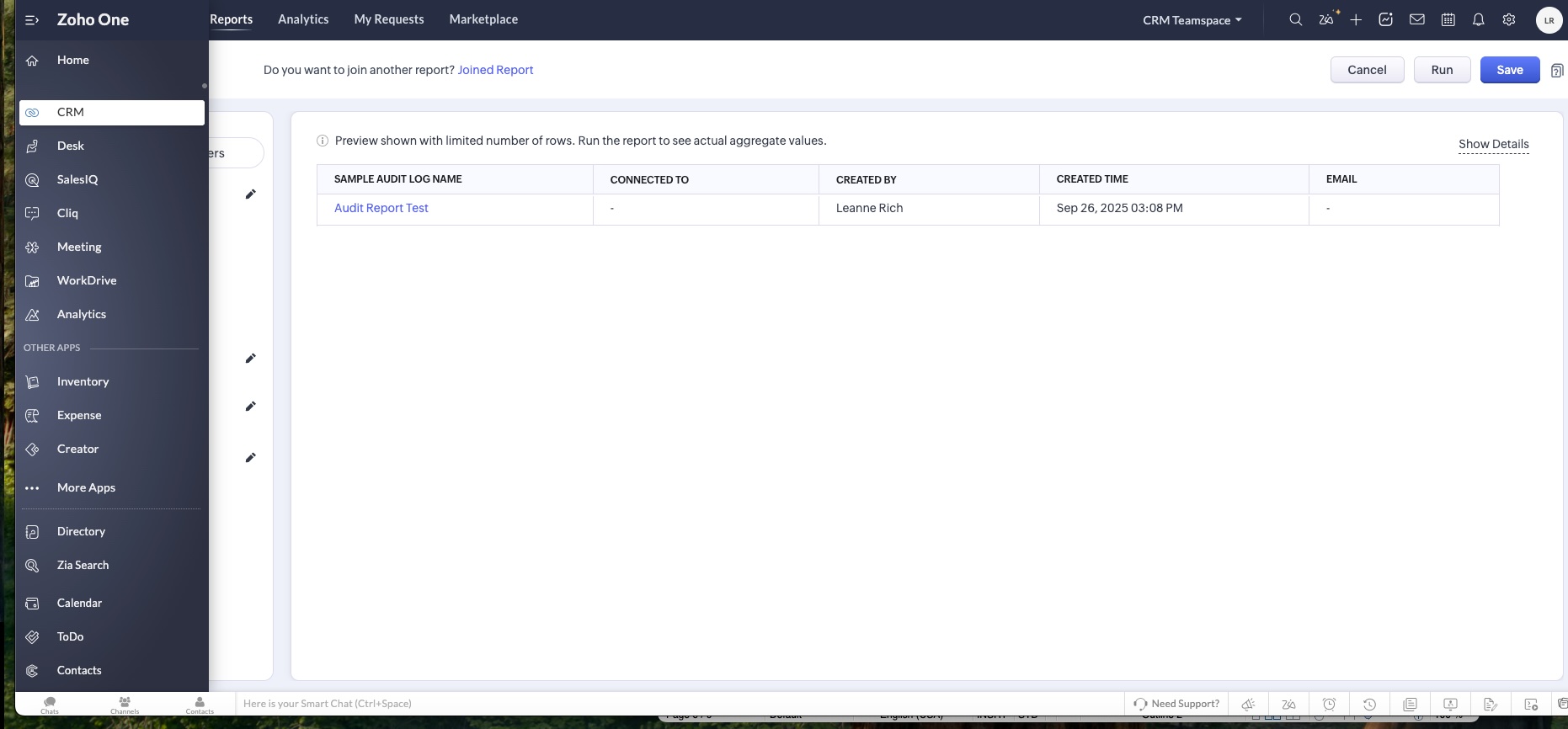The image size is (1568, 729).
Task: Open the LR user profile avatar
Action: pyautogui.click(x=1549, y=20)
